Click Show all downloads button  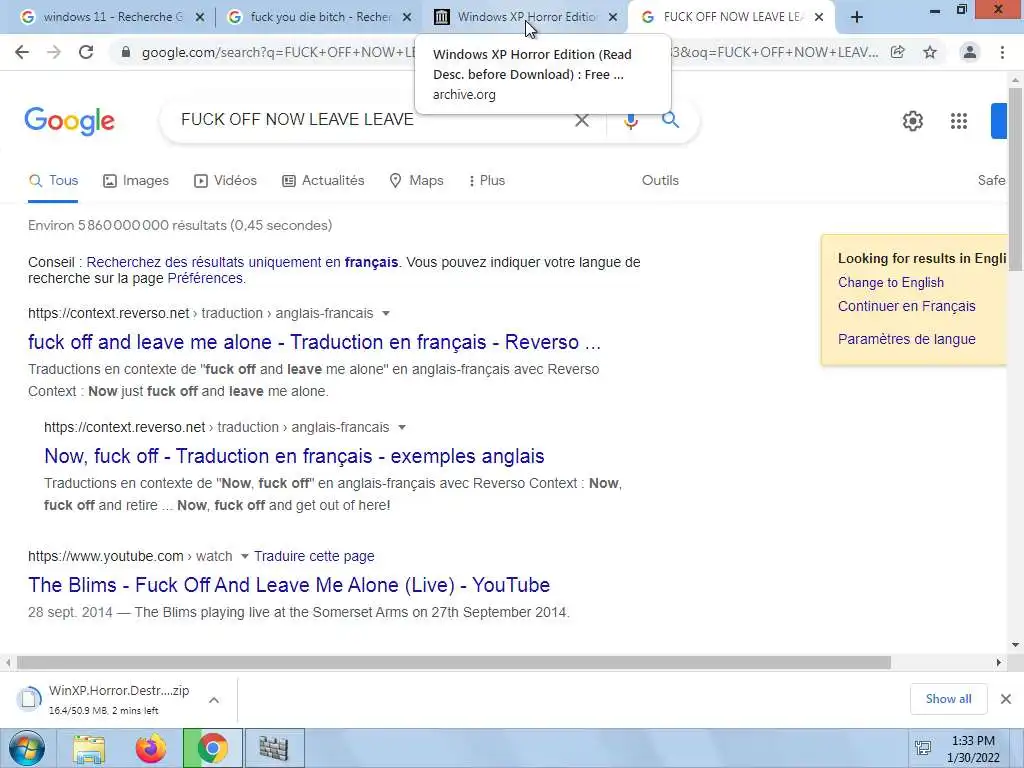tap(948, 699)
